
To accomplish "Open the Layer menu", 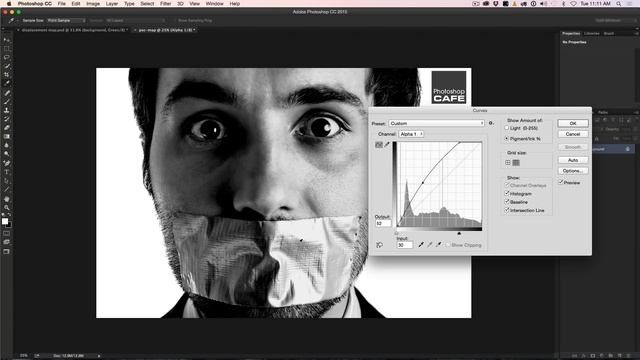I will pyautogui.click(x=112, y=4).
